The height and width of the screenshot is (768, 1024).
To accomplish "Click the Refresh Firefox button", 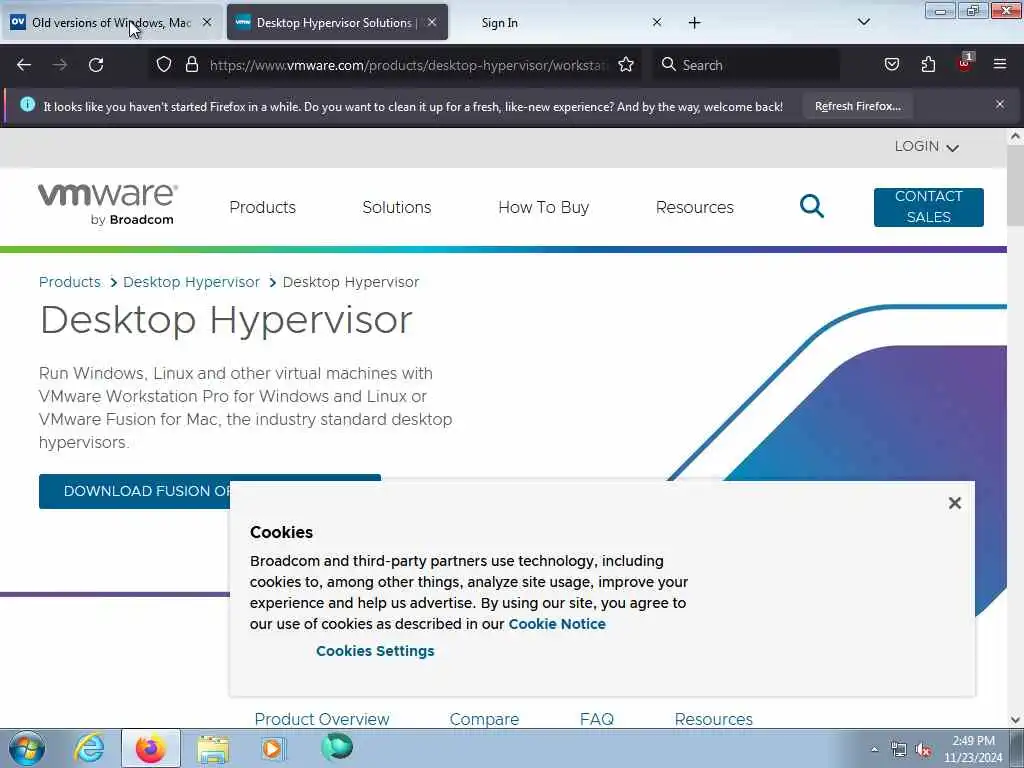I will tap(857, 106).
